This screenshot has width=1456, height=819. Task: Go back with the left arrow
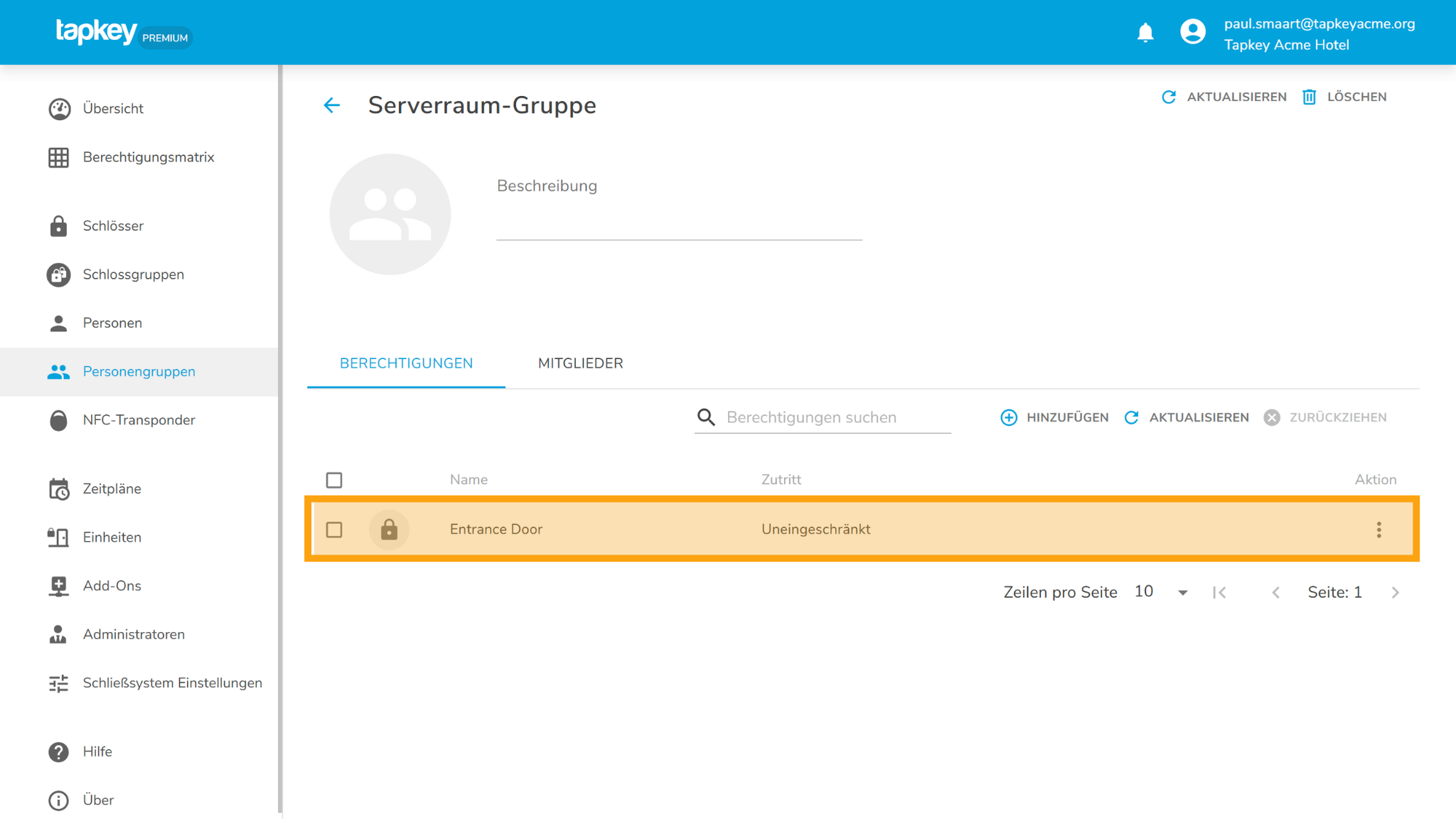tap(332, 105)
